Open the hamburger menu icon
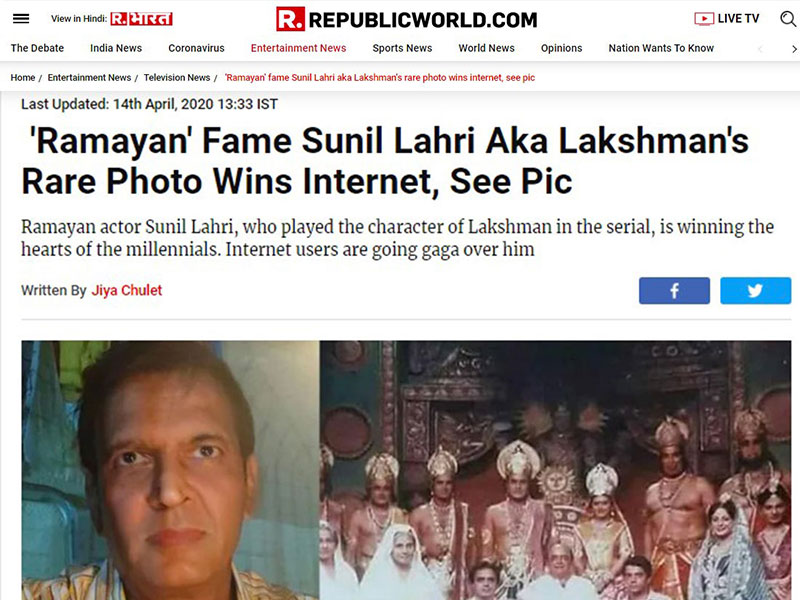The image size is (800, 600). [21, 19]
